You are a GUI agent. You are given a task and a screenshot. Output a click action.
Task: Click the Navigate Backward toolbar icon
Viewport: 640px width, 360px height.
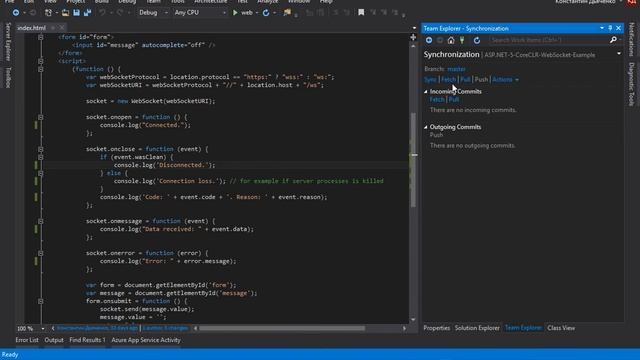[16, 13]
